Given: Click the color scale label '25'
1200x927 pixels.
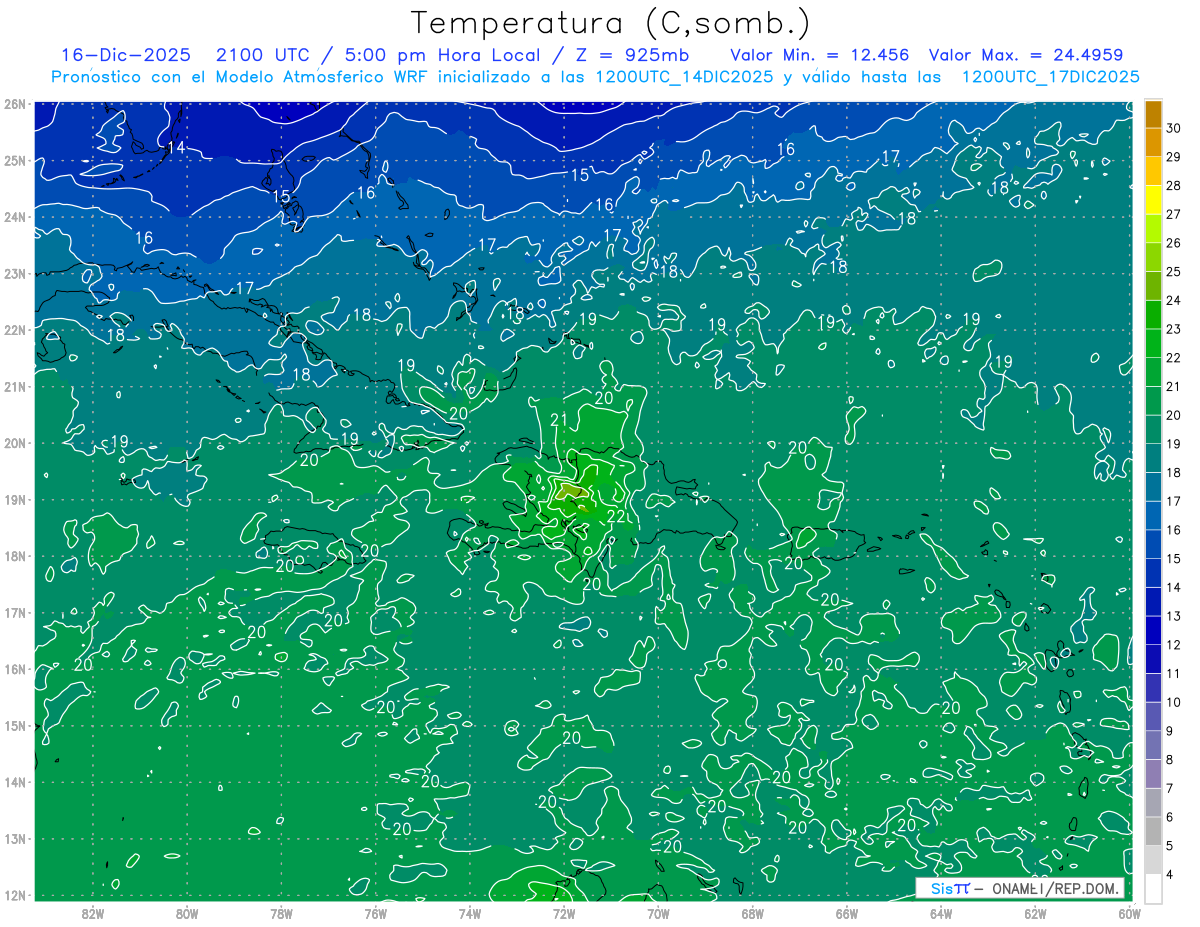Looking at the screenshot, I should coord(1174,272).
